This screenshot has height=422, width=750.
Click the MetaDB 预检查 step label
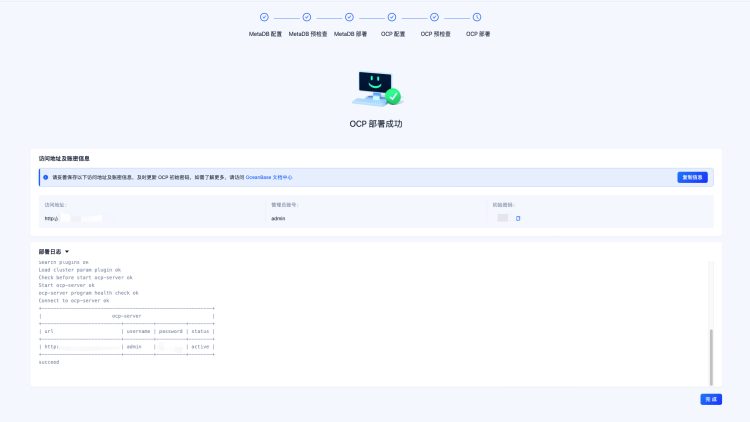click(x=308, y=34)
